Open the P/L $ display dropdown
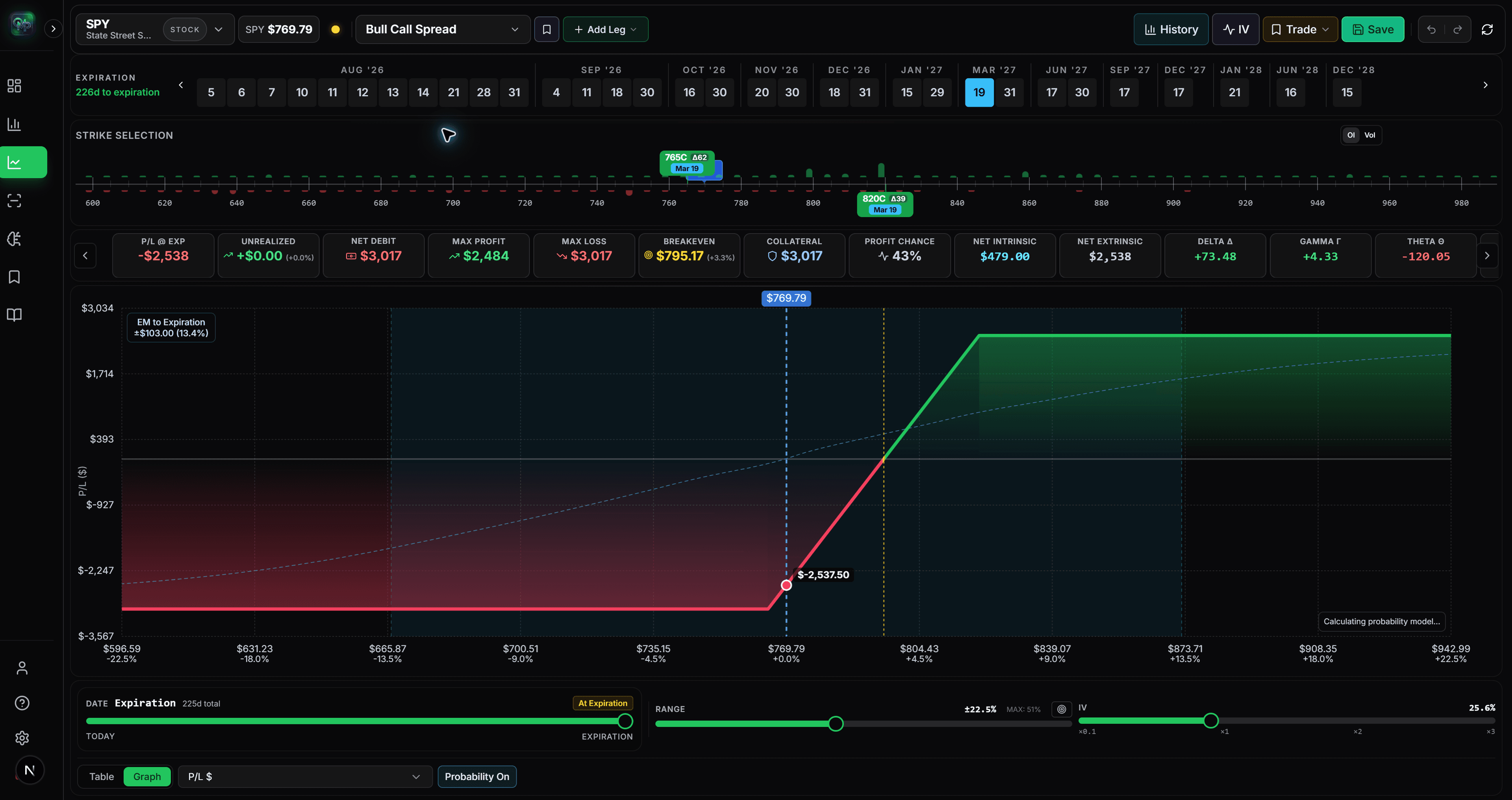 (x=305, y=776)
